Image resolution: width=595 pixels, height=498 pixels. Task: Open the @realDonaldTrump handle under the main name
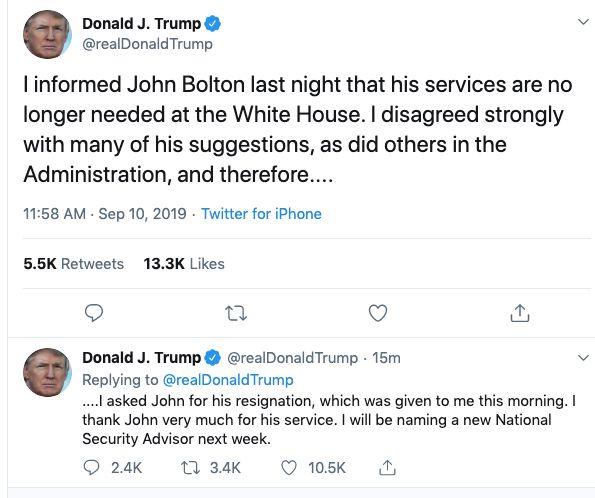(x=147, y=44)
